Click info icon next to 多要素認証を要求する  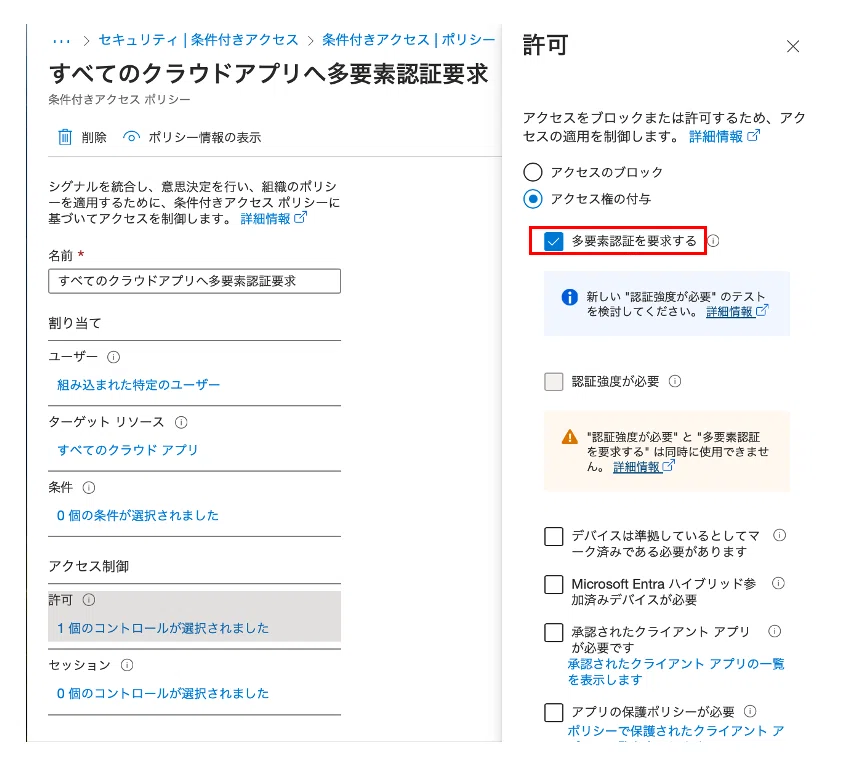(x=714, y=241)
